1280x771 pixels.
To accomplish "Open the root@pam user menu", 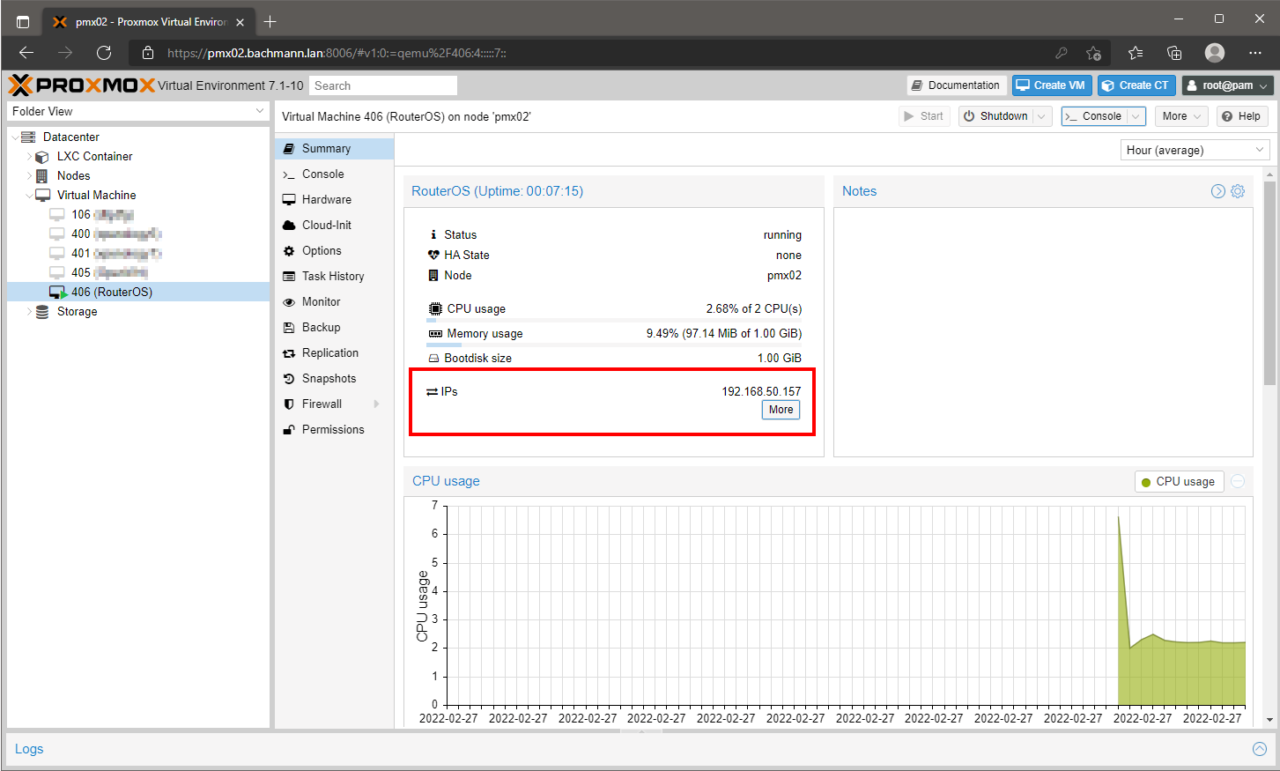I will coord(1228,85).
